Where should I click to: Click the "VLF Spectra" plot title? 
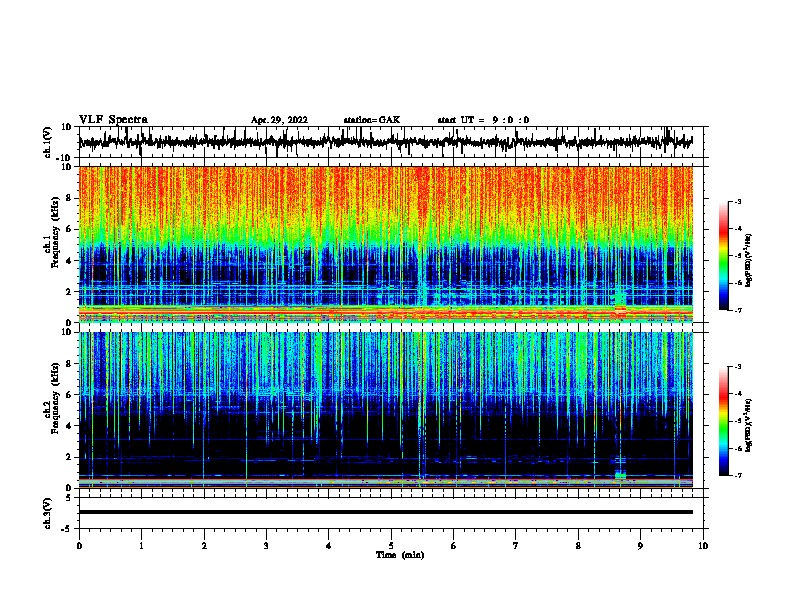(113, 120)
